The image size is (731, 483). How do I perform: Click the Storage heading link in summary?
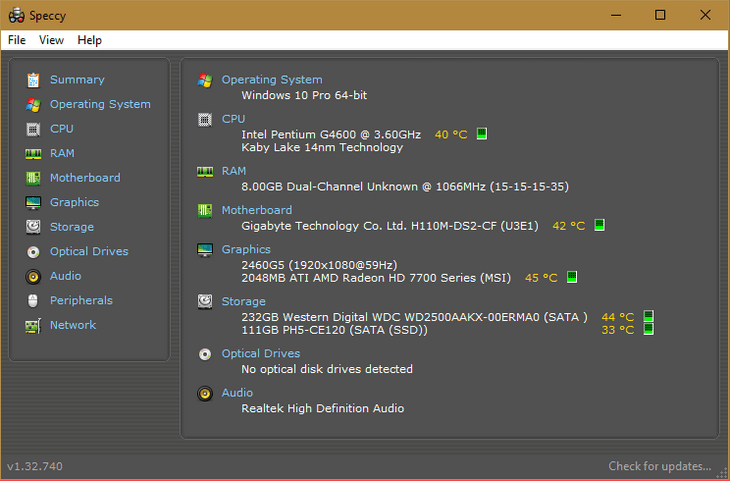click(x=243, y=302)
